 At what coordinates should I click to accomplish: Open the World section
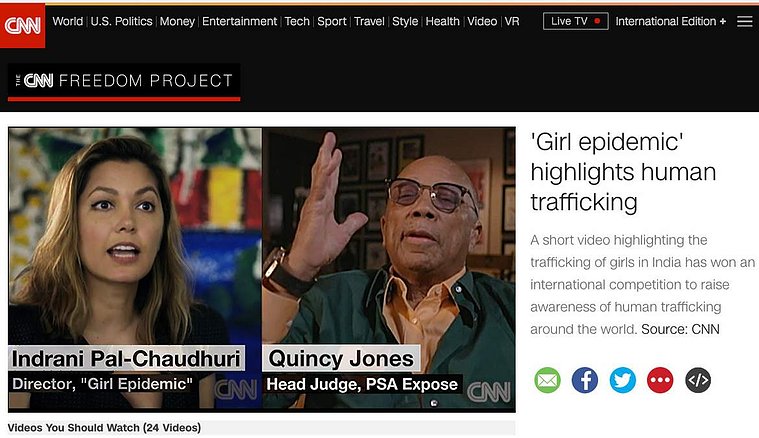(68, 21)
